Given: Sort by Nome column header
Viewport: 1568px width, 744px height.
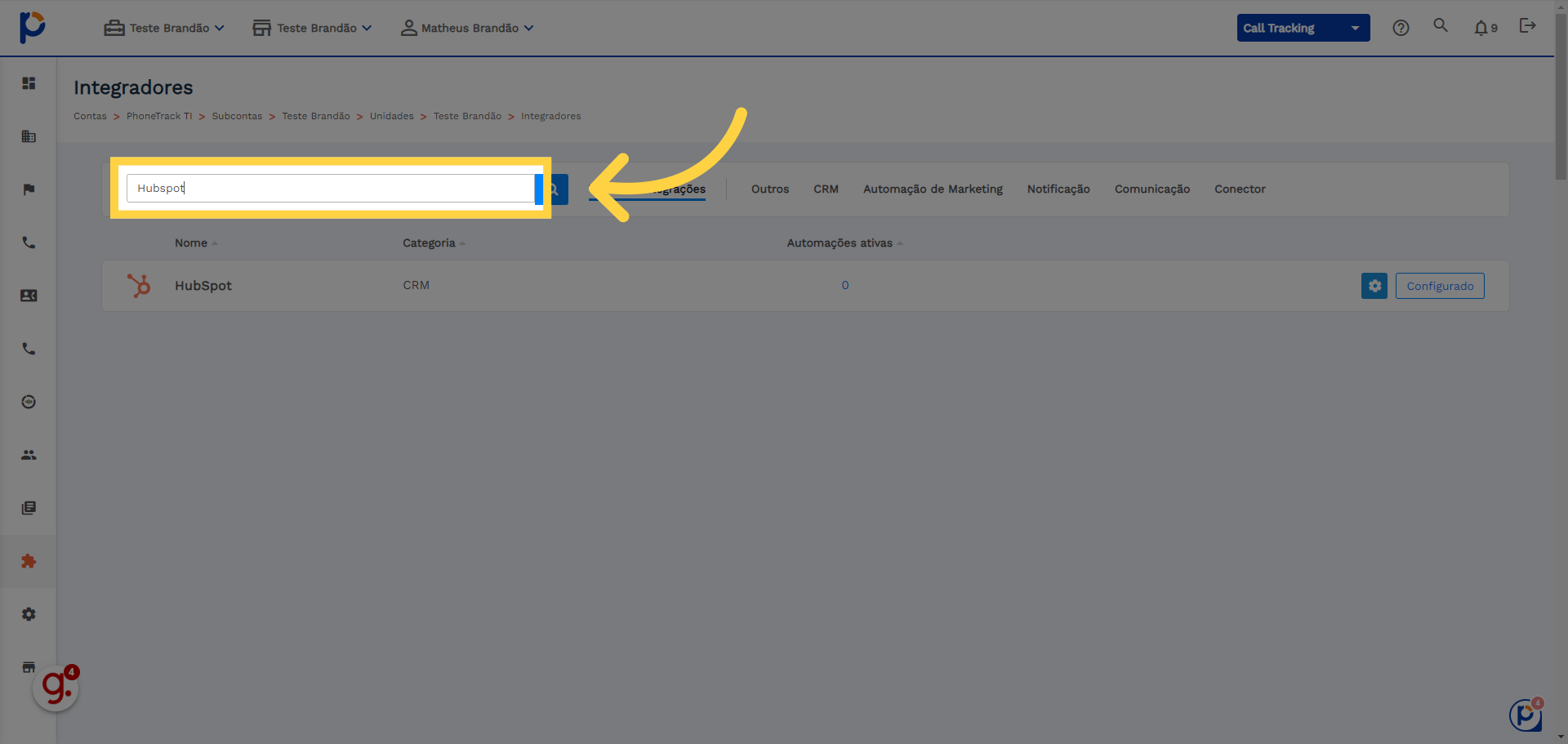Looking at the screenshot, I should pyautogui.click(x=196, y=243).
